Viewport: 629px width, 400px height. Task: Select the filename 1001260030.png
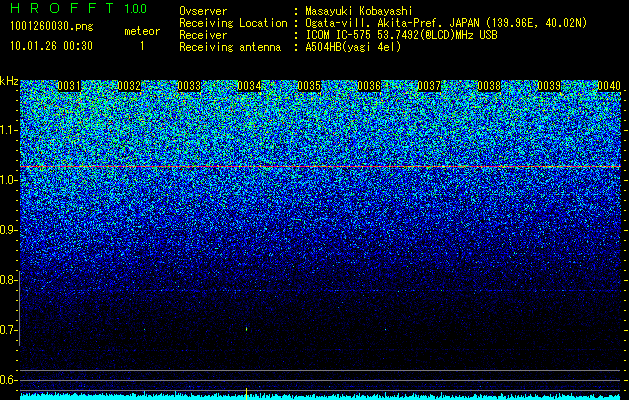point(51,27)
